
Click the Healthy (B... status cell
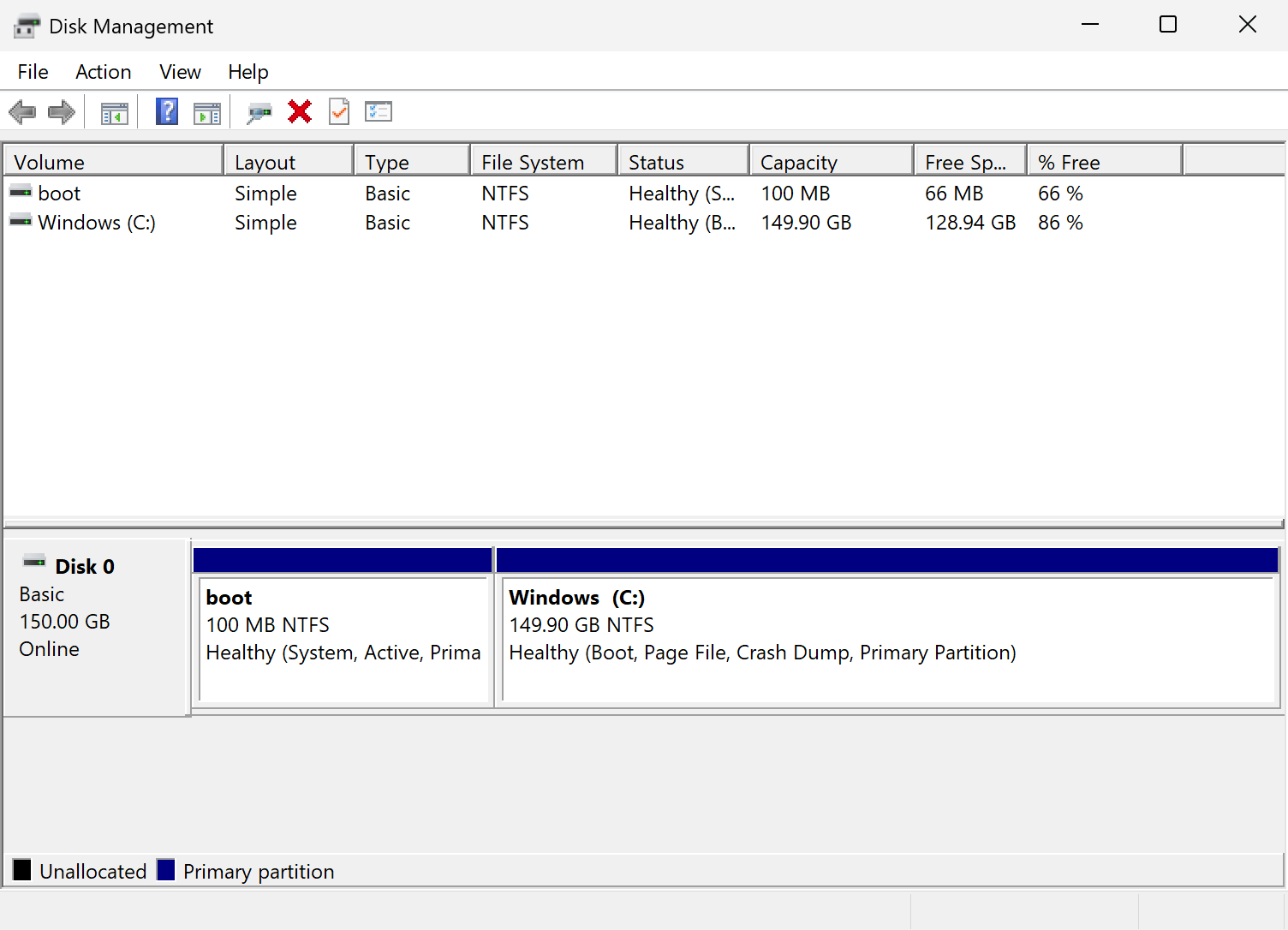pos(682,223)
